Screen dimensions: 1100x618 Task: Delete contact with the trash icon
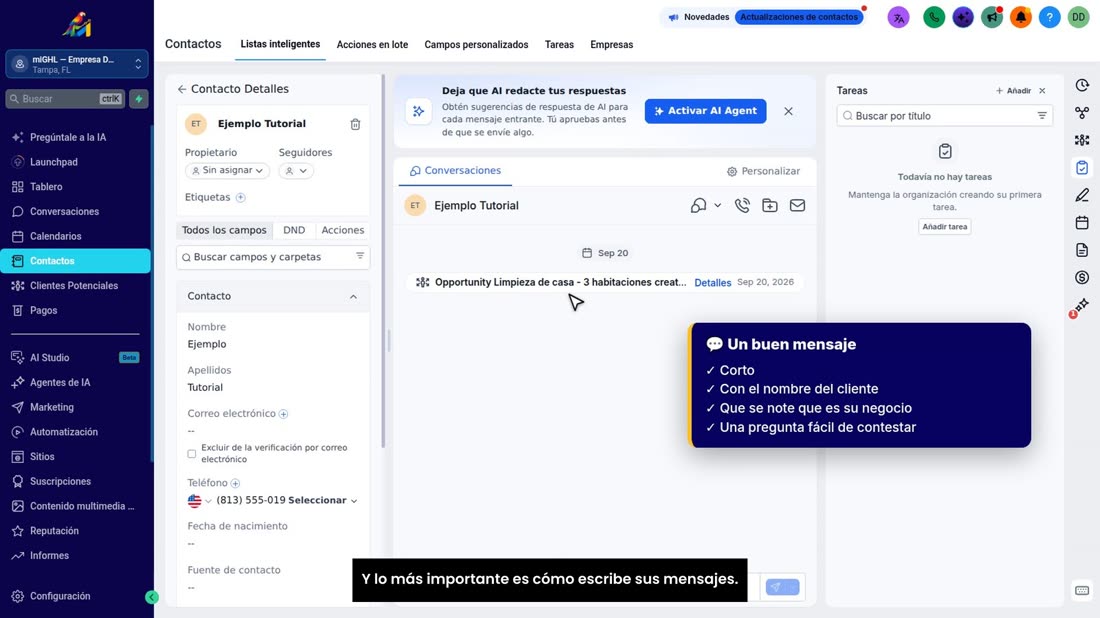tap(355, 124)
